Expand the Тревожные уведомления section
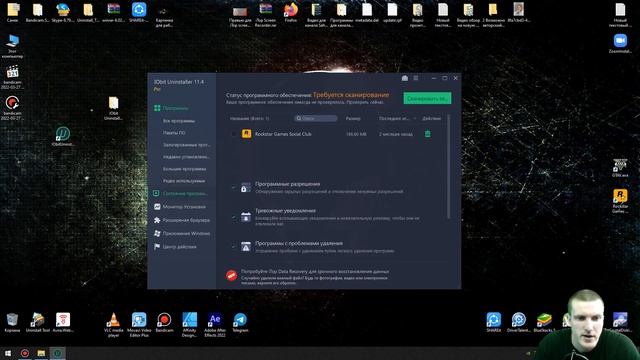640x360 pixels. point(234,217)
